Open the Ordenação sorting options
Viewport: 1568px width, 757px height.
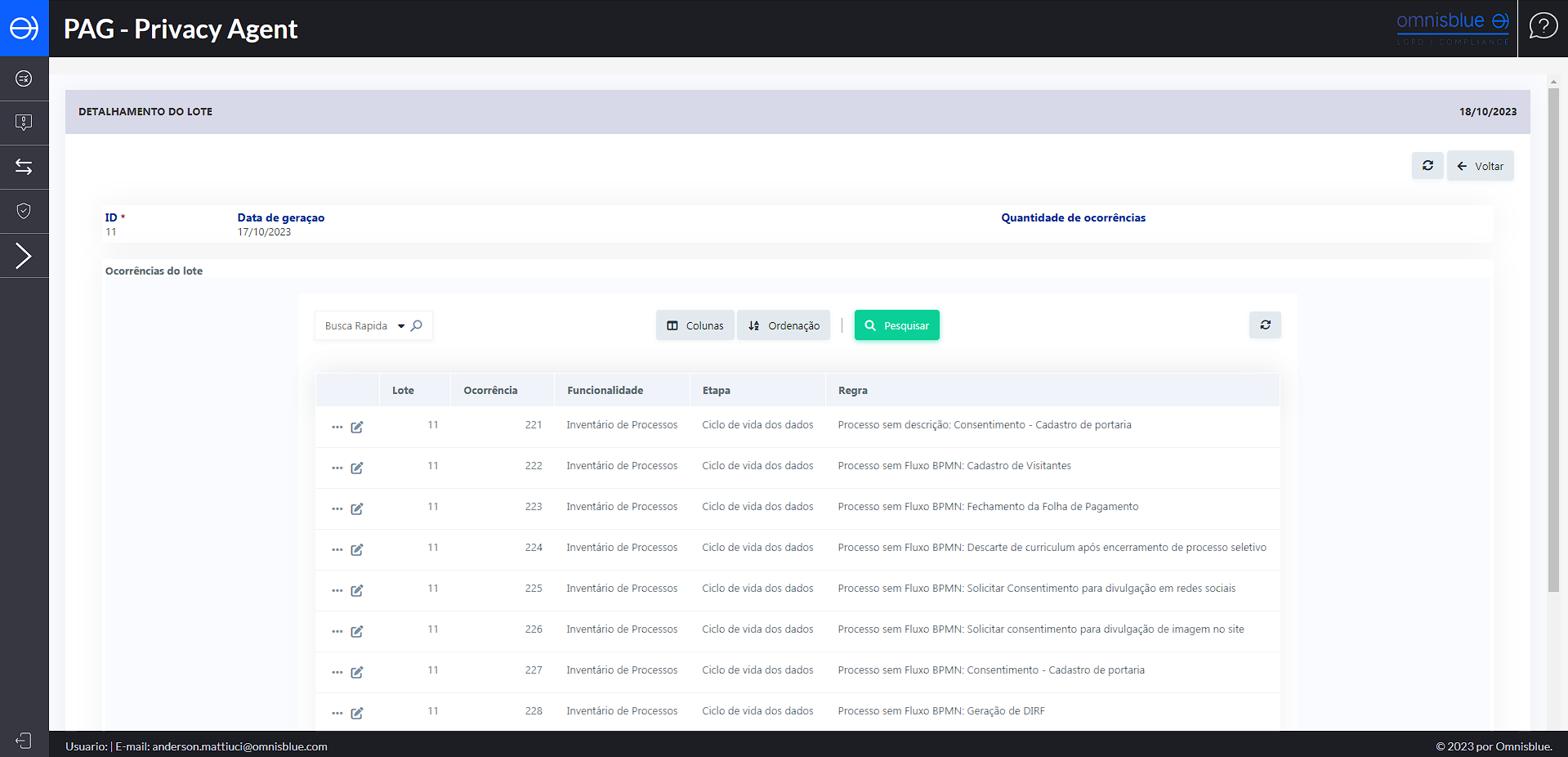784,325
